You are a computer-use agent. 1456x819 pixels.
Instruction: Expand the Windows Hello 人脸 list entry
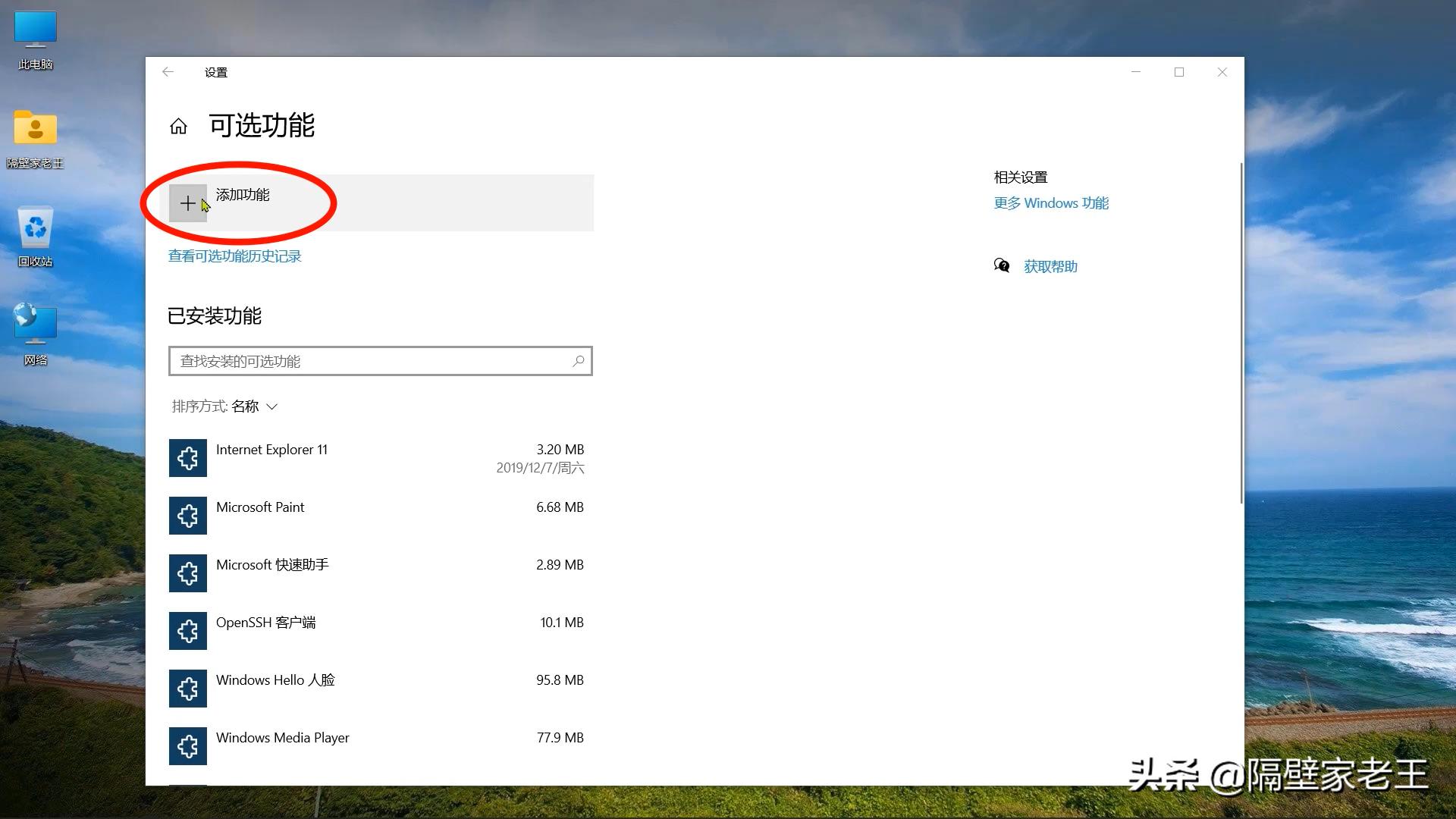[379, 688]
